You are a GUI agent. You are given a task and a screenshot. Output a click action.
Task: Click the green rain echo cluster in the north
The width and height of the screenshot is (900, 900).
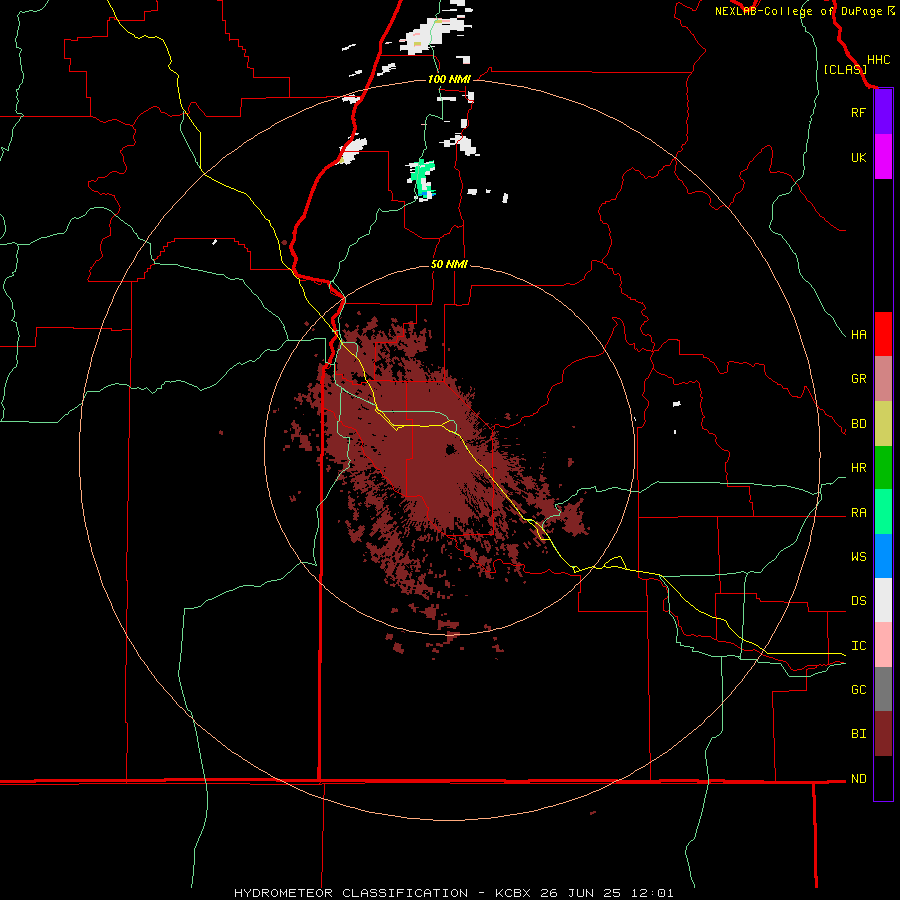422,178
